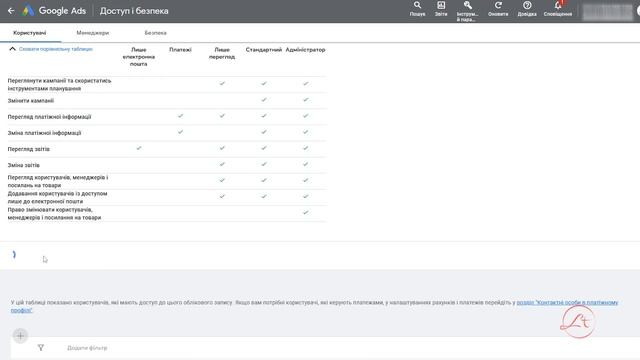The height and width of the screenshot is (360, 640).
Task: Click 'Переглянути кампанії та скористатись' row label
Action: (59, 84)
